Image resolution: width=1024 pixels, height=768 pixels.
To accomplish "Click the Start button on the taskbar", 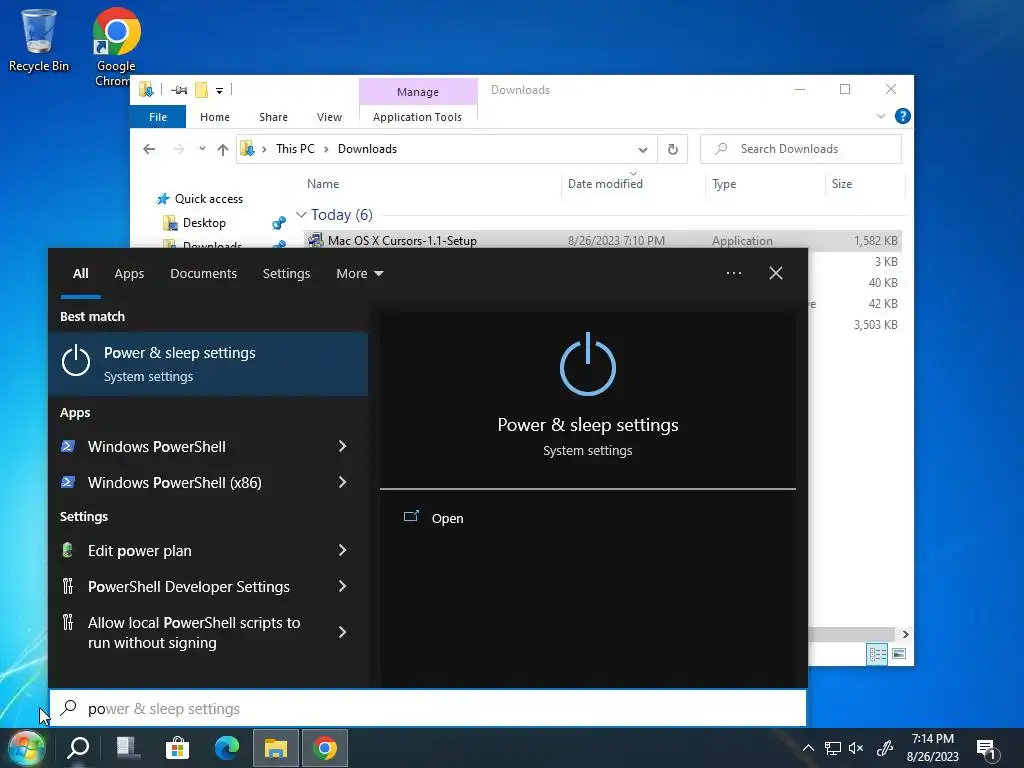I will pyautogui.click(x=26, y=748).
